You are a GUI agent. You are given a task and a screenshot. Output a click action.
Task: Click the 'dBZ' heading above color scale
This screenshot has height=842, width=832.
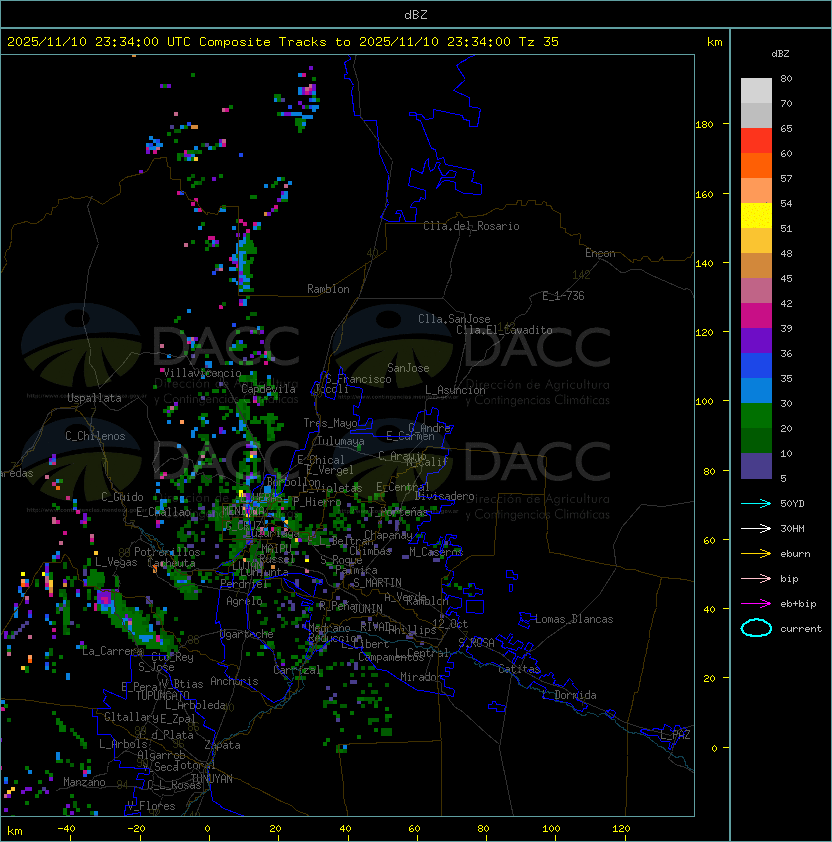[x=780, y=54]
